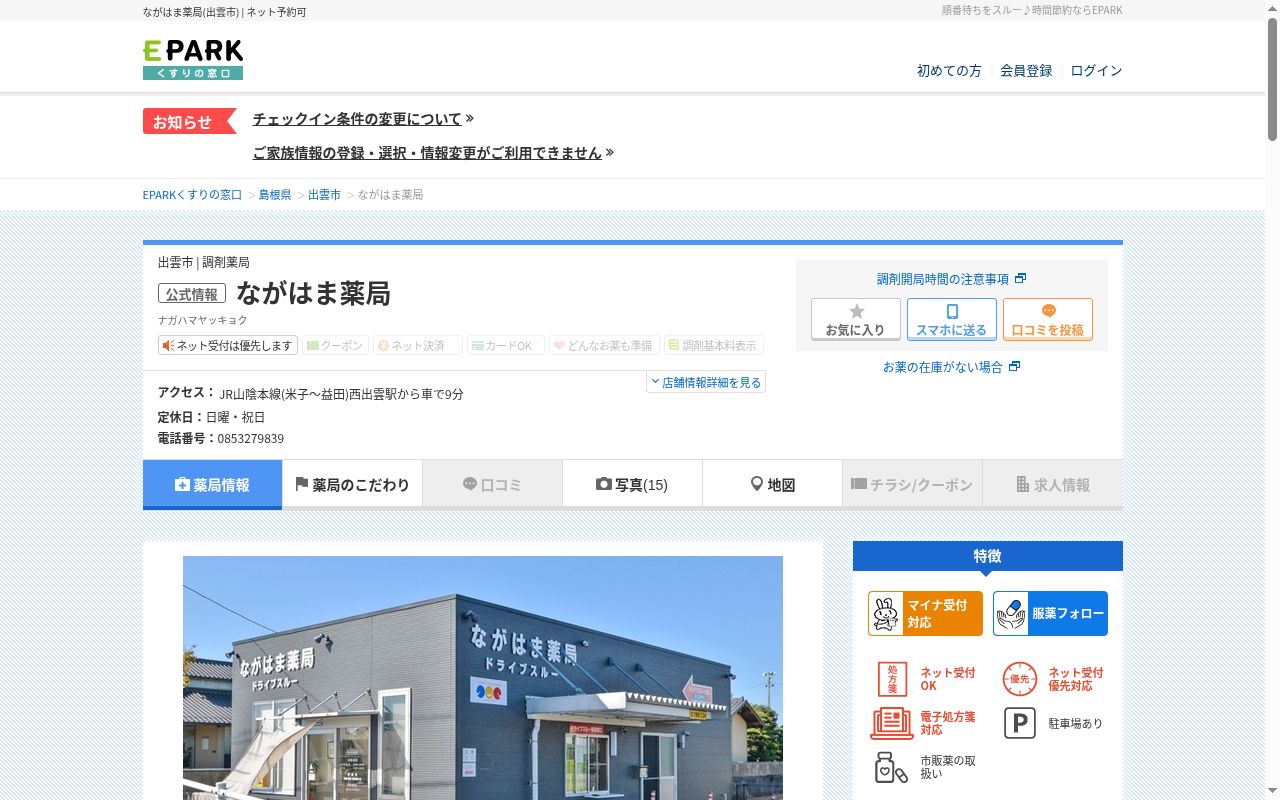Click the 公式情報 badge
The width and height of the screenshot is (1280, 800).
click(x=192, y=294)
